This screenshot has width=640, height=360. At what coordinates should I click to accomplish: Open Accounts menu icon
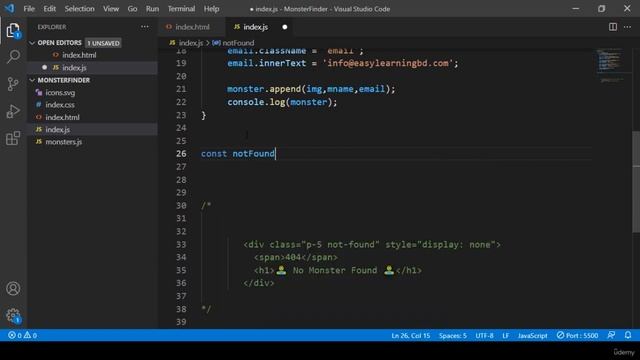13,289
